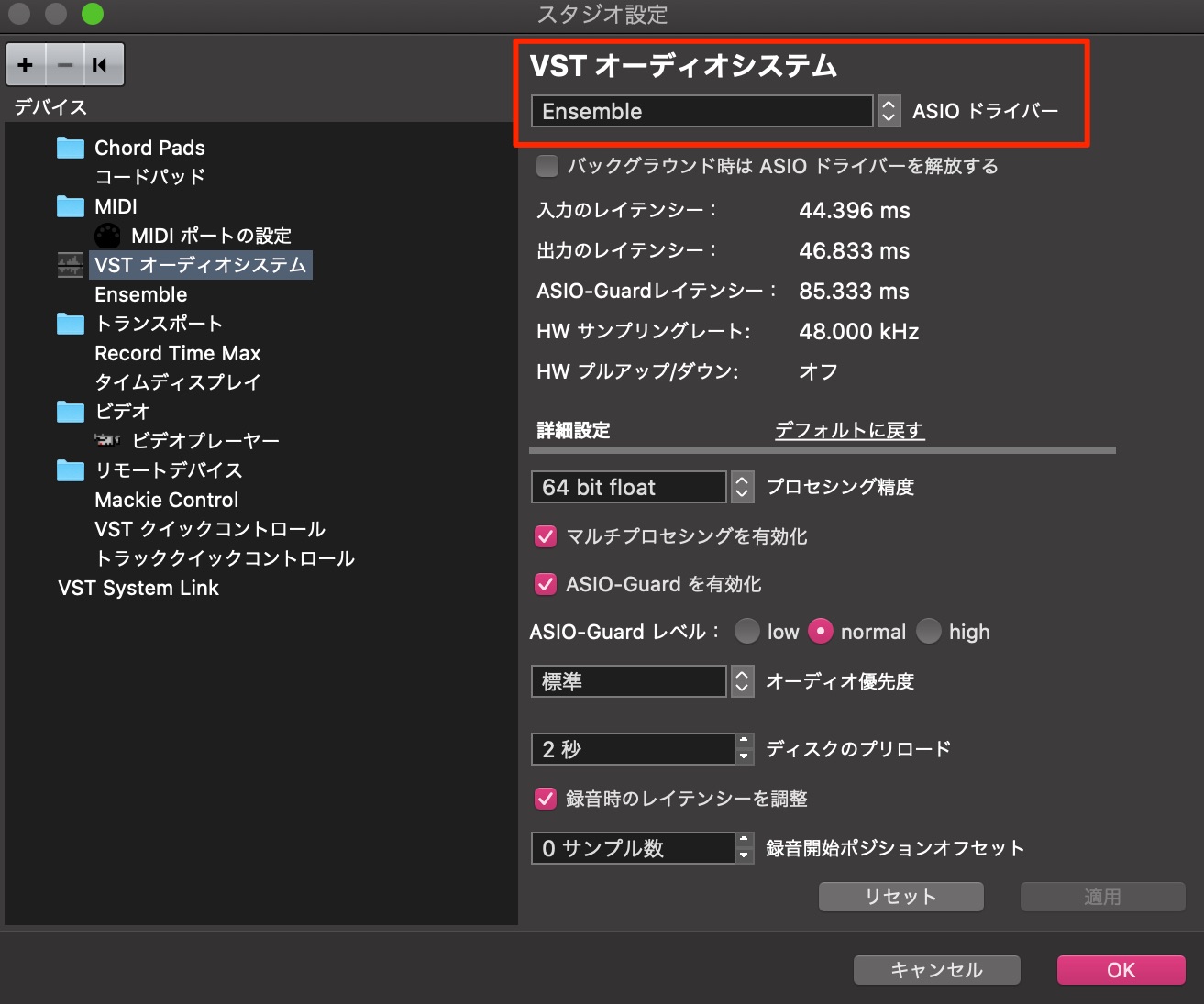Click the リモートデバイス folder icon
This screenshot has height=1004, width=1204.
pyautogui.click(x=71, y=470)
